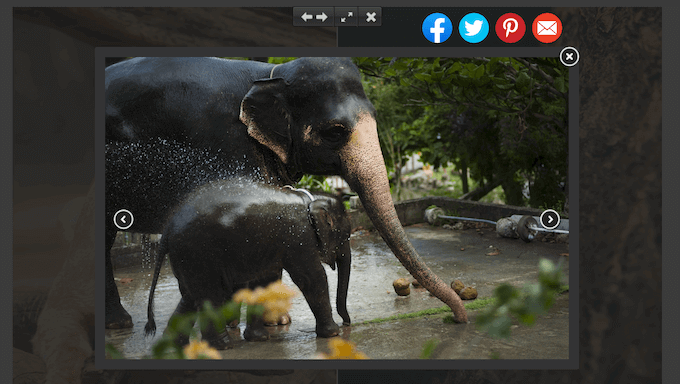680x384 pixels.
Task: Pin the photo on Pinterest
Action: click(510, 28)
